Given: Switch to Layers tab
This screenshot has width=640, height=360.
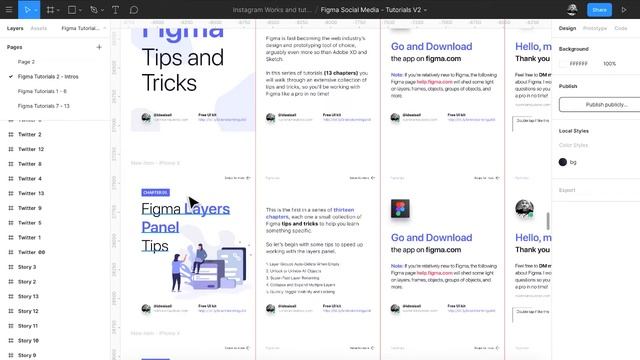Looking at the screenshot, I should click(x=15, y=28).
